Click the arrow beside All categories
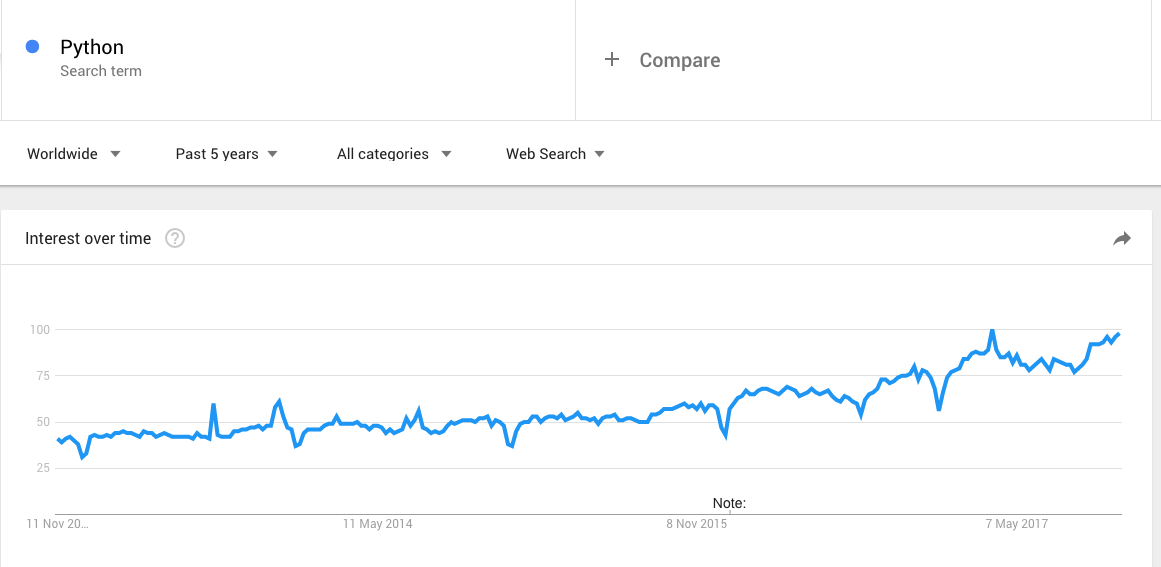1161x567 pixels. click(446, 154)
